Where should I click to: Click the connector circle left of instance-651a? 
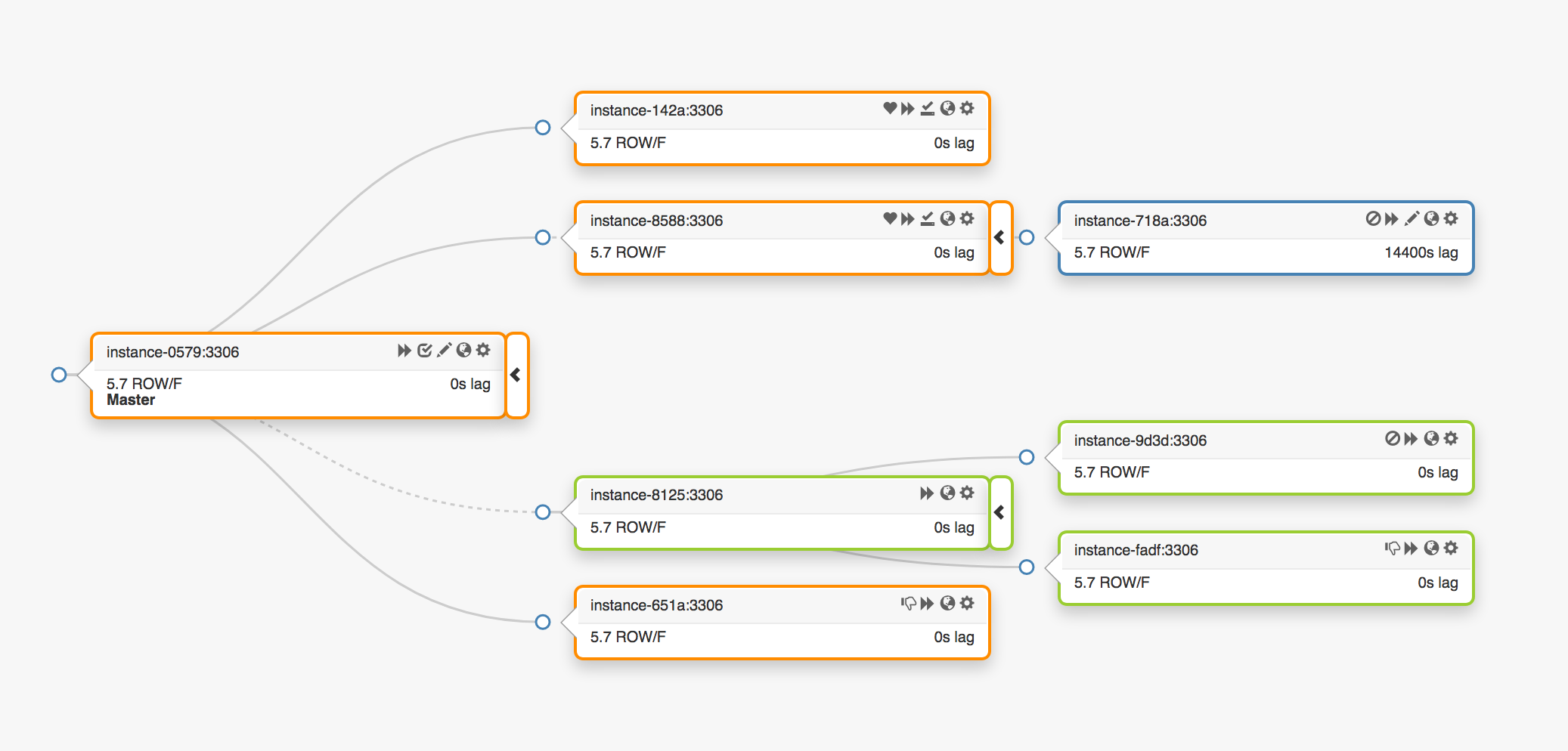pyautogui.click(x=543, y=622)
